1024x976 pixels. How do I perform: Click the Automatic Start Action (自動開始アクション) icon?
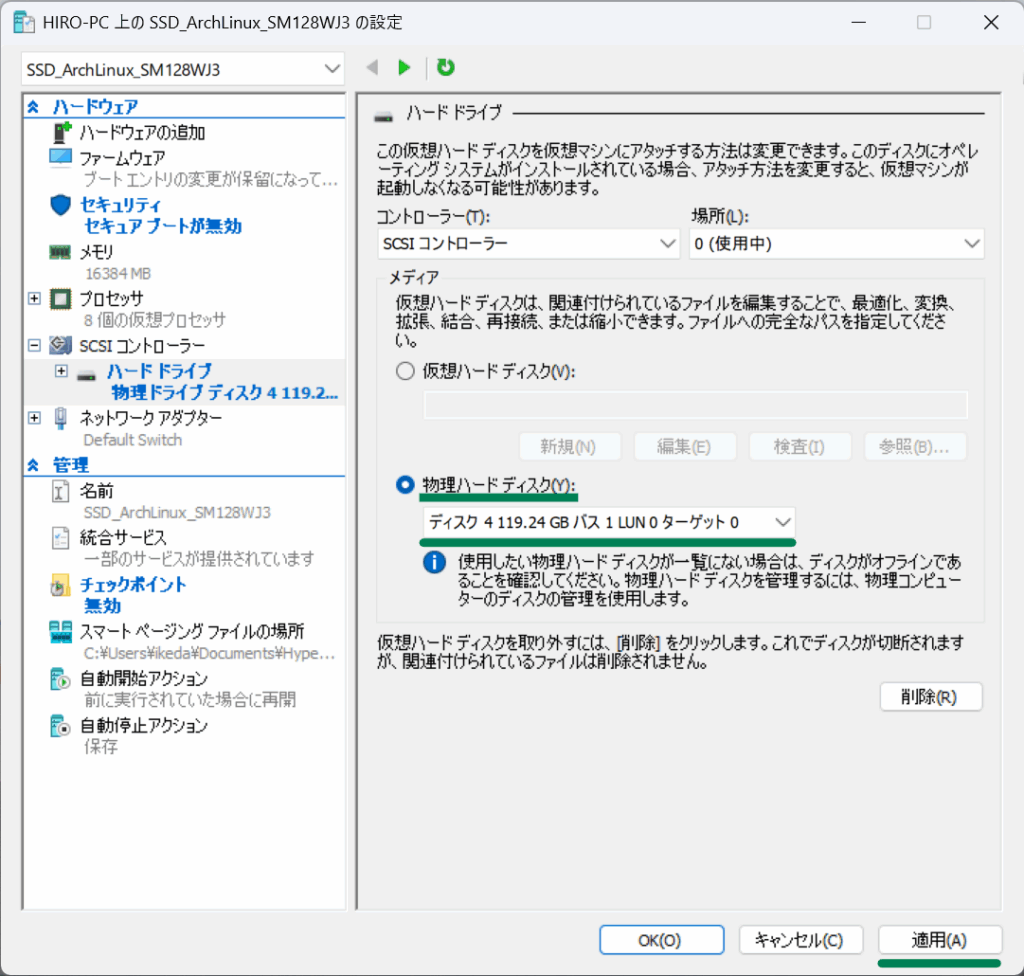tap(60, 679)
